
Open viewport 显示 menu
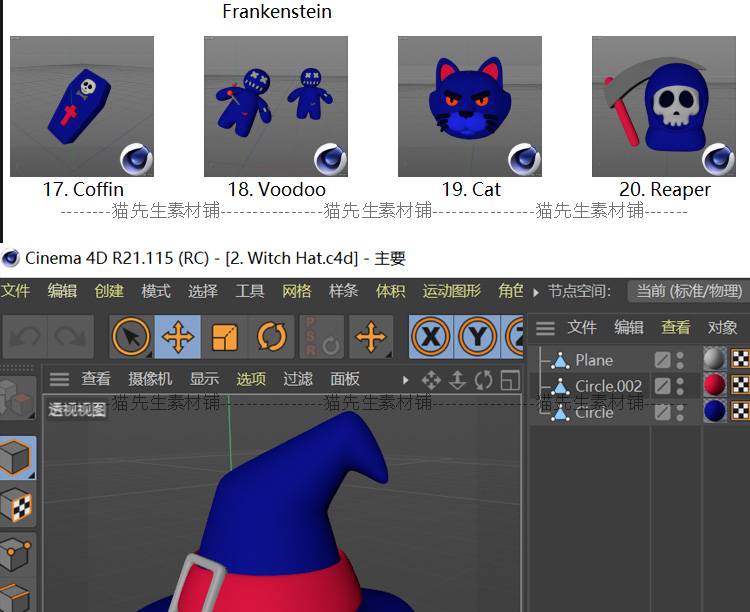(x=205, y=379)
